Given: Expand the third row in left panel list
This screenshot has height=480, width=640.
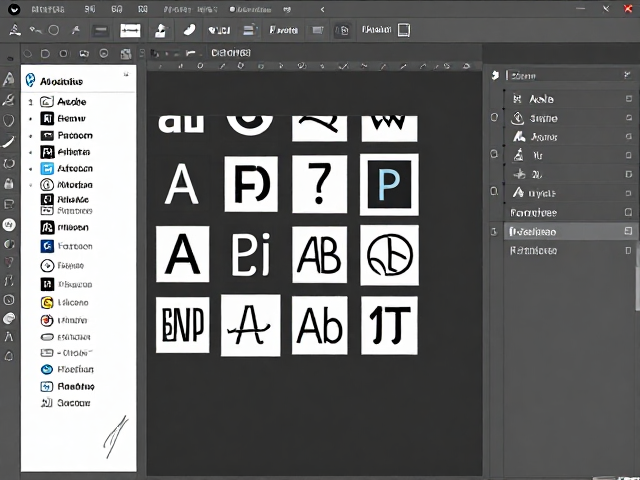Looking at the screenshot, I should click(30, 136).
